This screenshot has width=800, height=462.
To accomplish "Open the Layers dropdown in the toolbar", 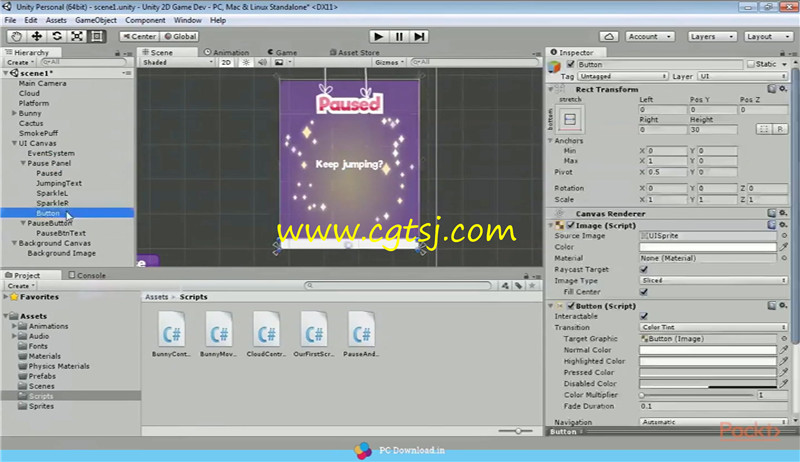I will (712, 36).
